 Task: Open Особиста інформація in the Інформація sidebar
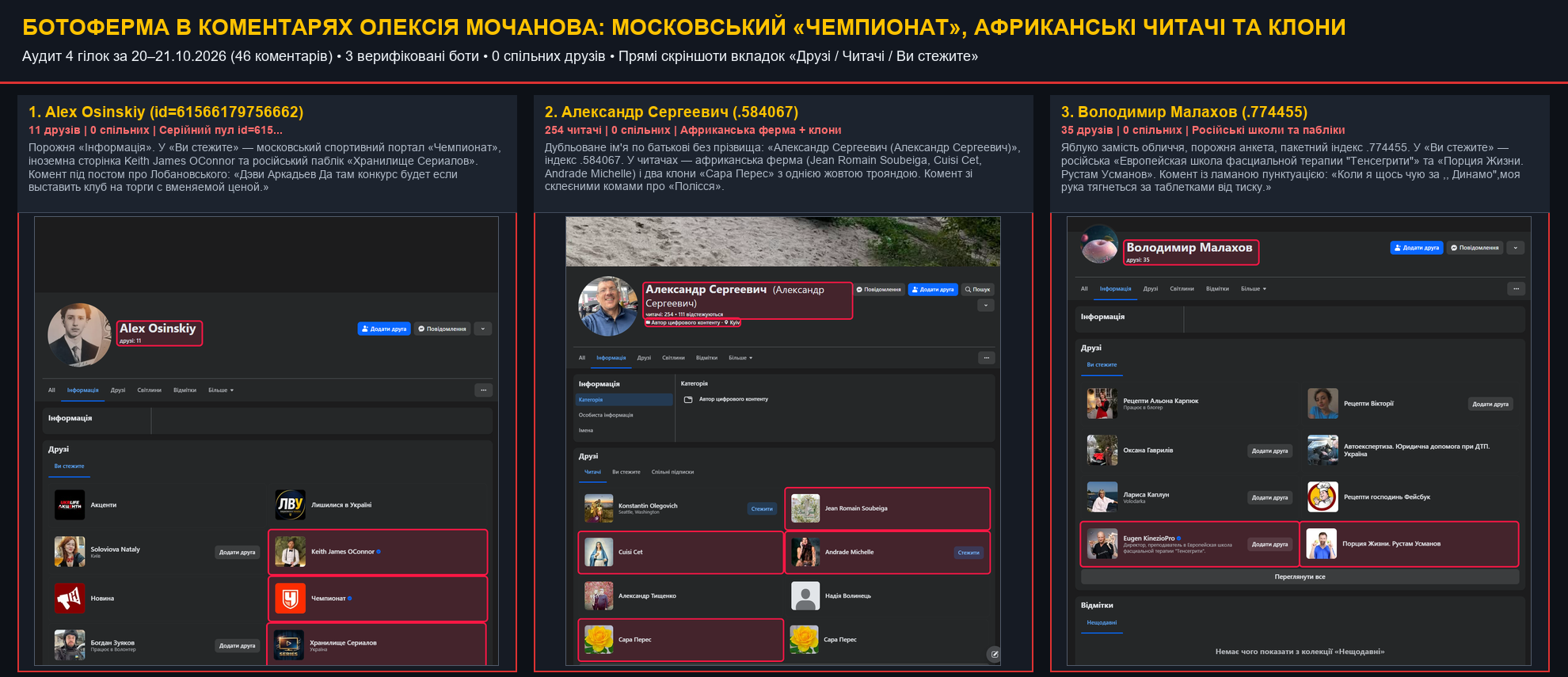pyautogui.click(x=606, y=415)
